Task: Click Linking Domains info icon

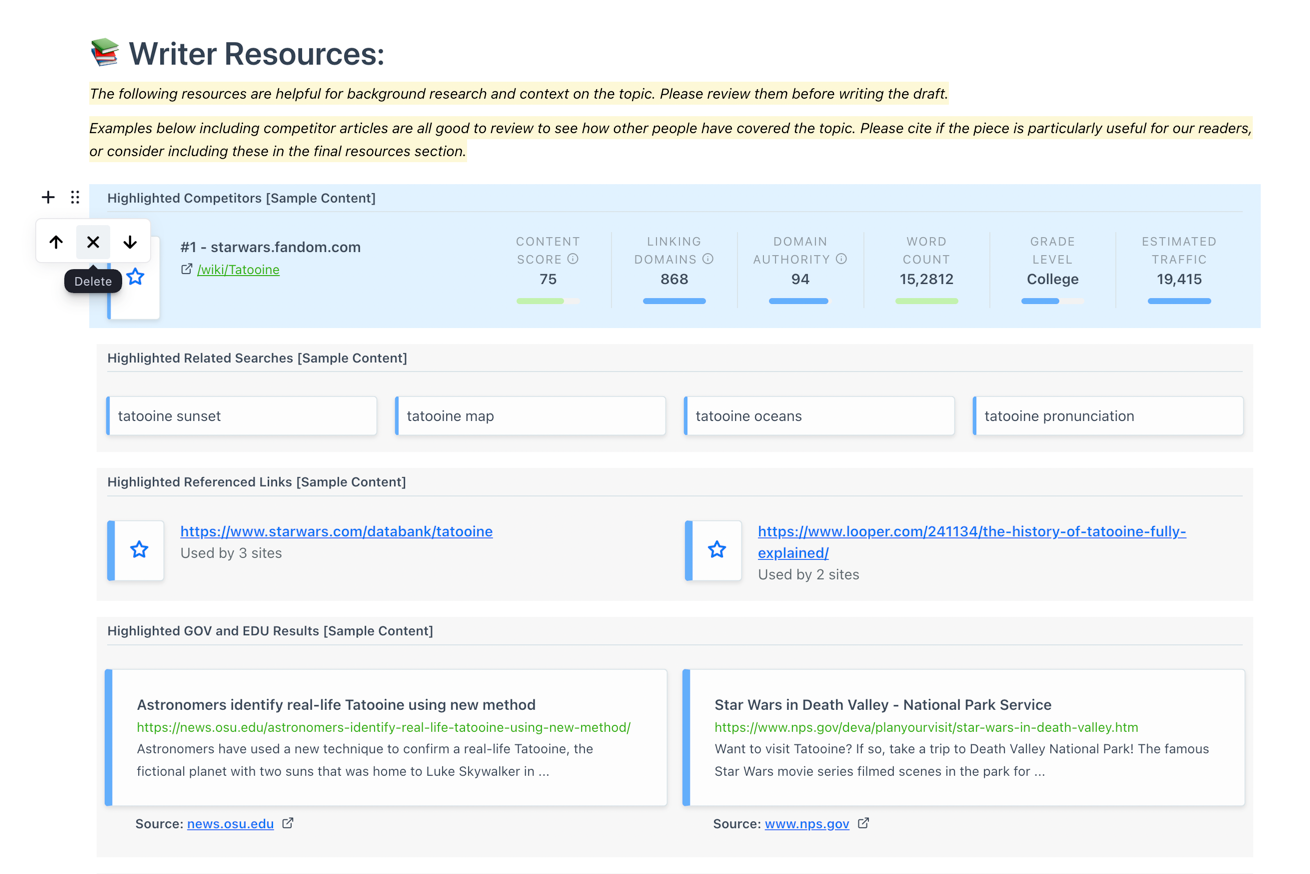Action: pos(708,259)
